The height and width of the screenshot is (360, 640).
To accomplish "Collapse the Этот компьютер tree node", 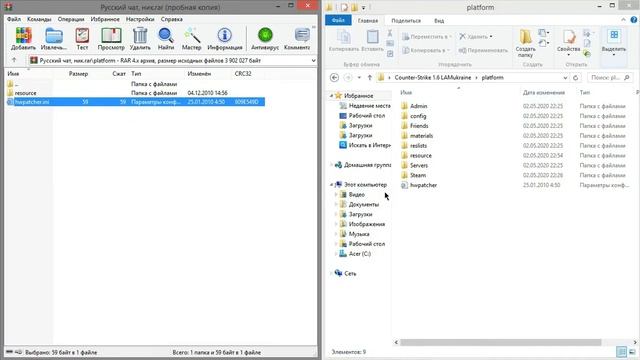I will (331, 185).
